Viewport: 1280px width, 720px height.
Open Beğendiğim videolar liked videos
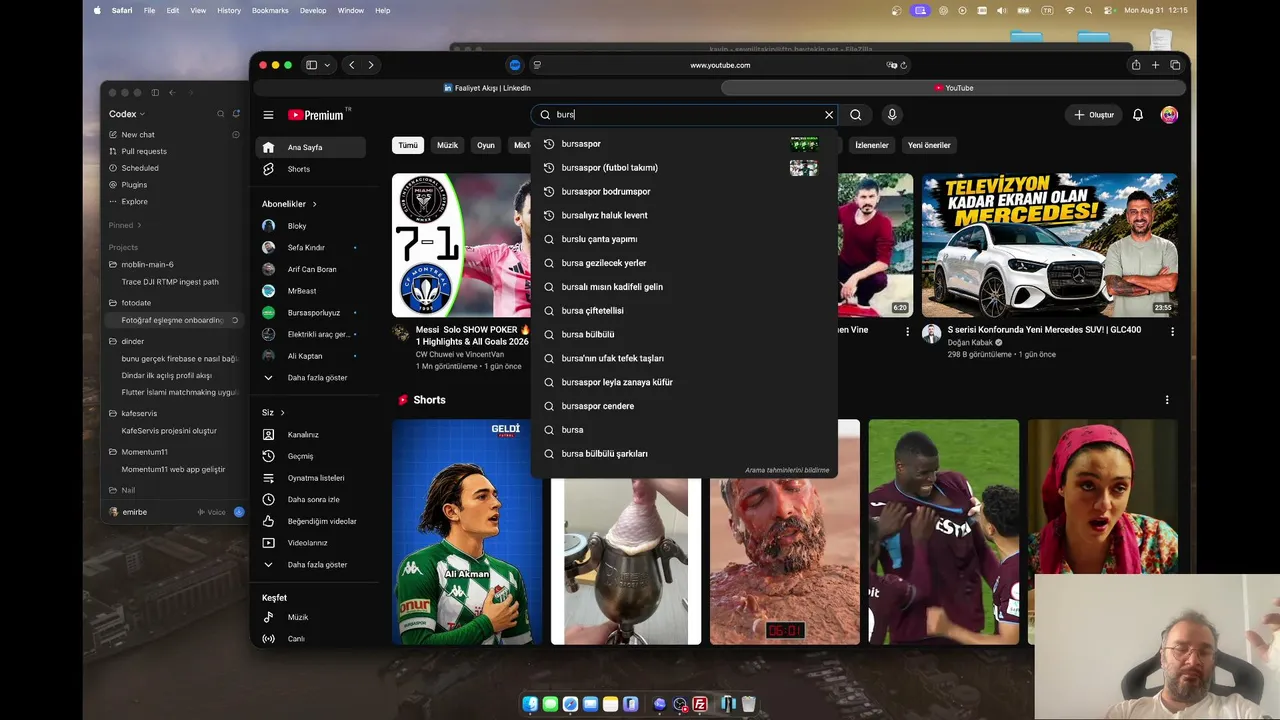click(x=310, y=521)
